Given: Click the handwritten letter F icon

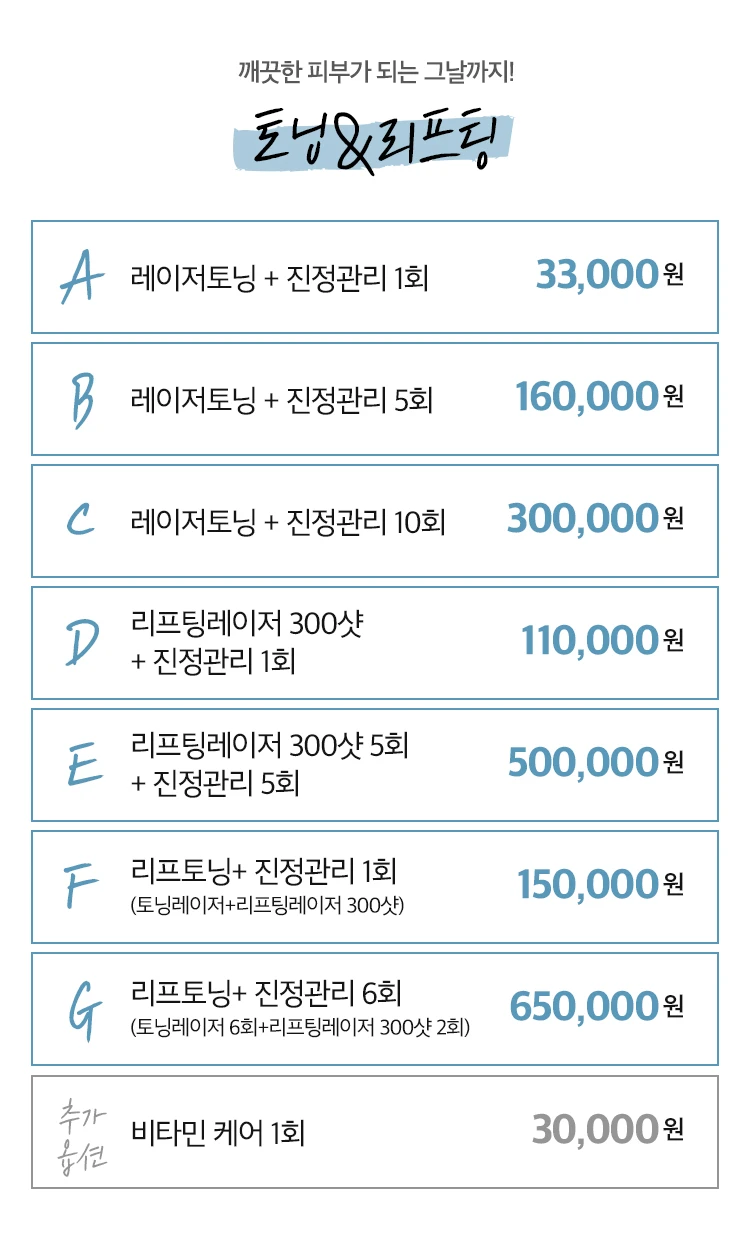Looking at the screenshot, I should tap(81, 886).
